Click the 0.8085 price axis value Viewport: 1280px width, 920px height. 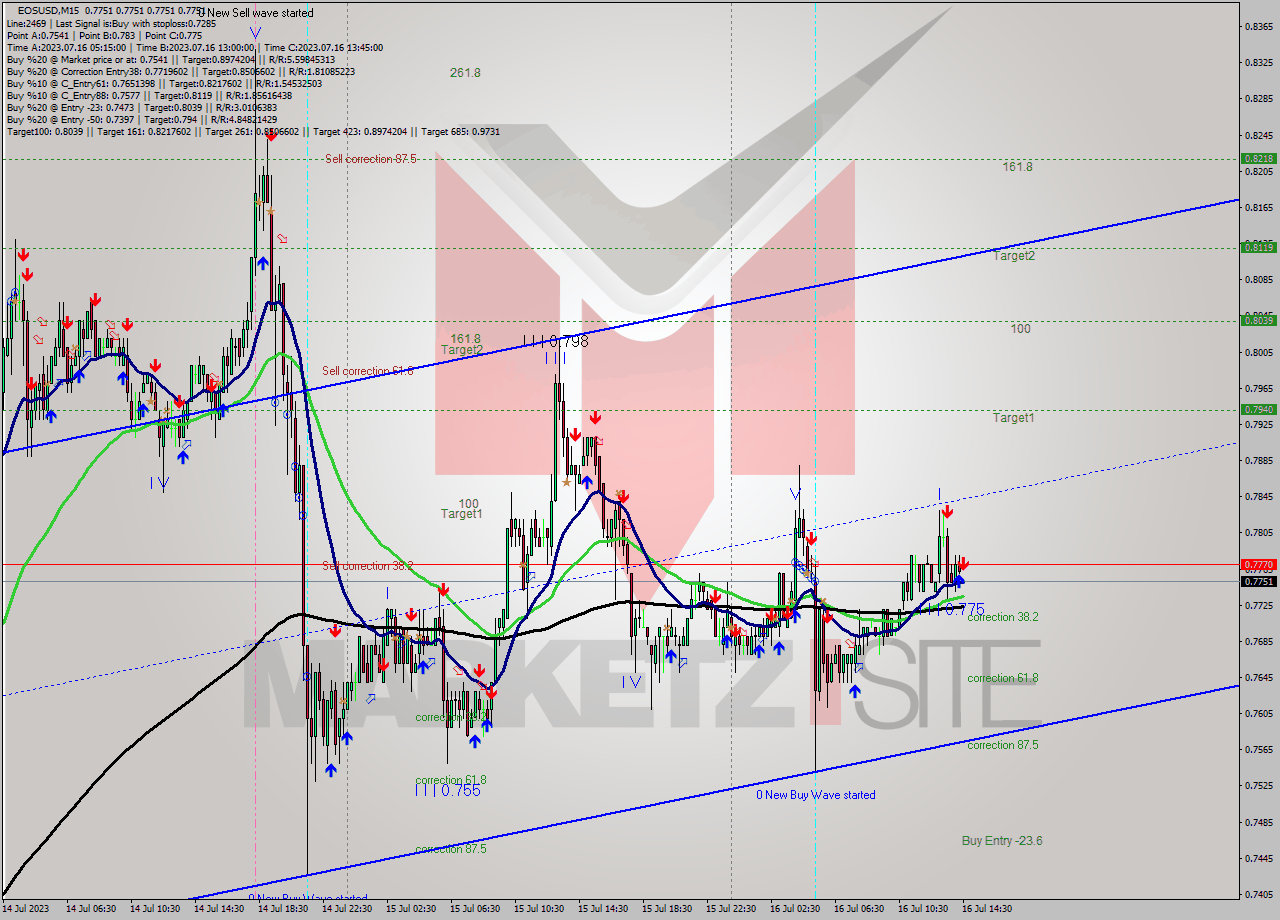click(1258, 280)
